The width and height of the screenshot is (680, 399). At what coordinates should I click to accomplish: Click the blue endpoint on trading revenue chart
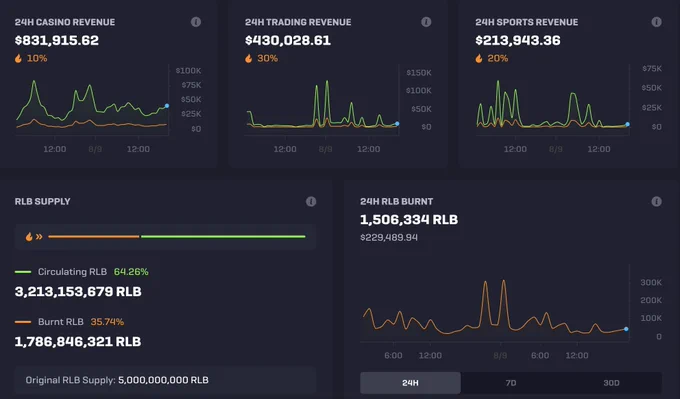397,124
